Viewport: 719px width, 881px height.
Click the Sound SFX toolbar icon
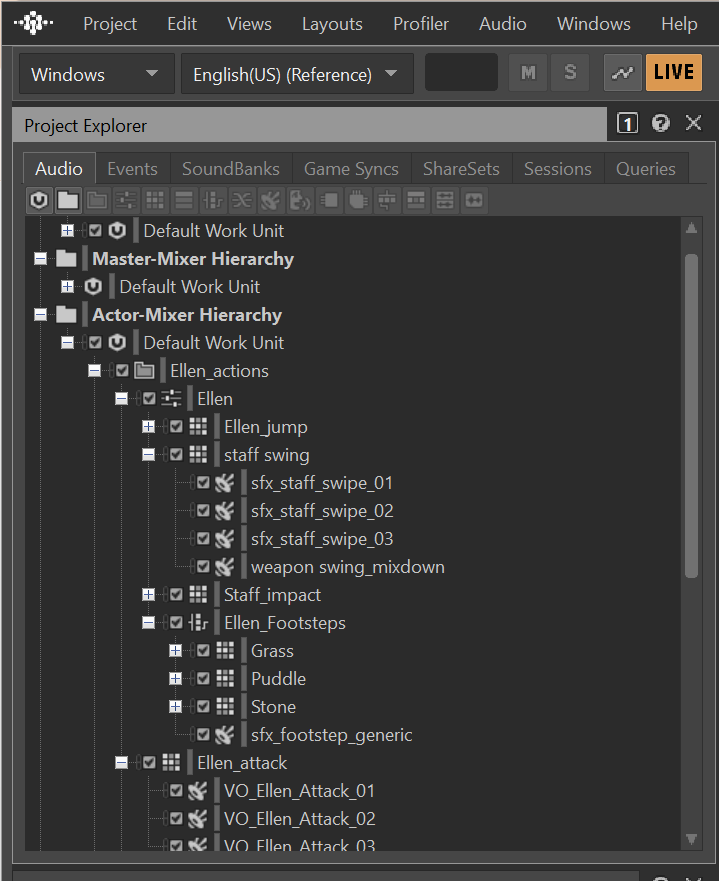pyautogui.click(x=271, y=201)
